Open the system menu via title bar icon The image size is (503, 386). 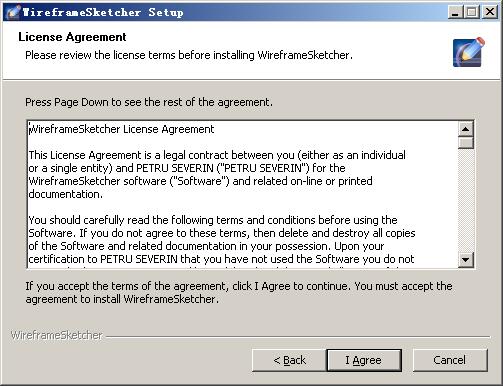[13, 12]
